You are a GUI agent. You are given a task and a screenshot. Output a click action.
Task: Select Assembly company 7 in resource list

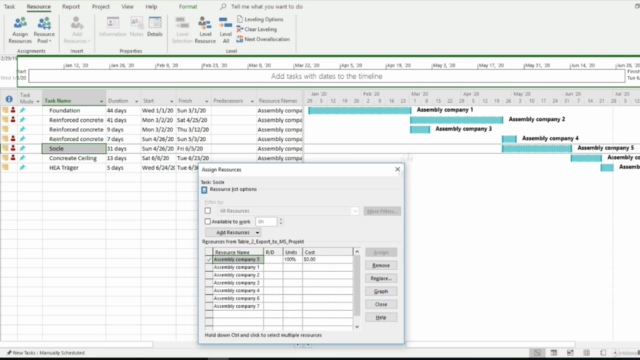237,306
